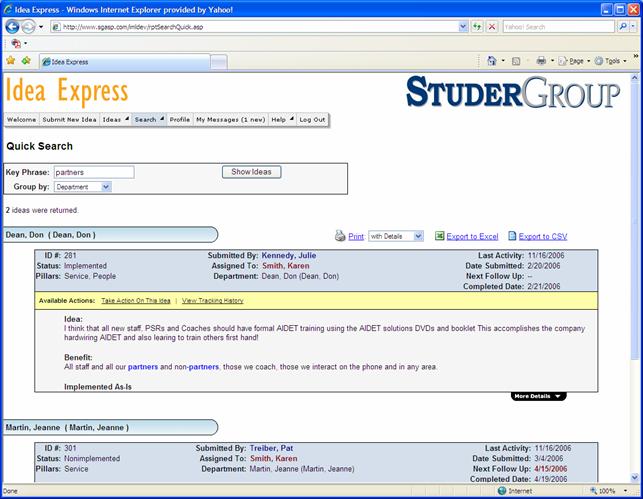This screenshot has height=499, width=643.
Task: Click the red Stop loading icon
Action: point(492,27)
